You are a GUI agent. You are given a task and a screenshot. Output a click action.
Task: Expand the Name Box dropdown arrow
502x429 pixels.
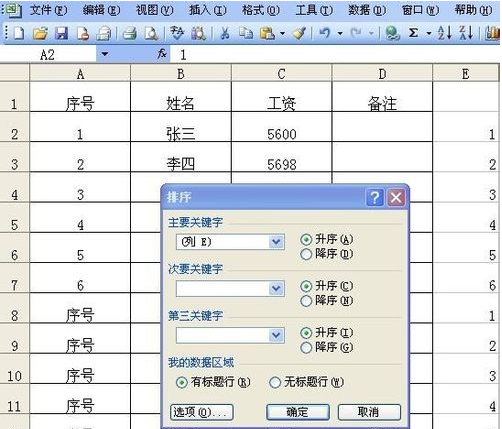(105, 54)
